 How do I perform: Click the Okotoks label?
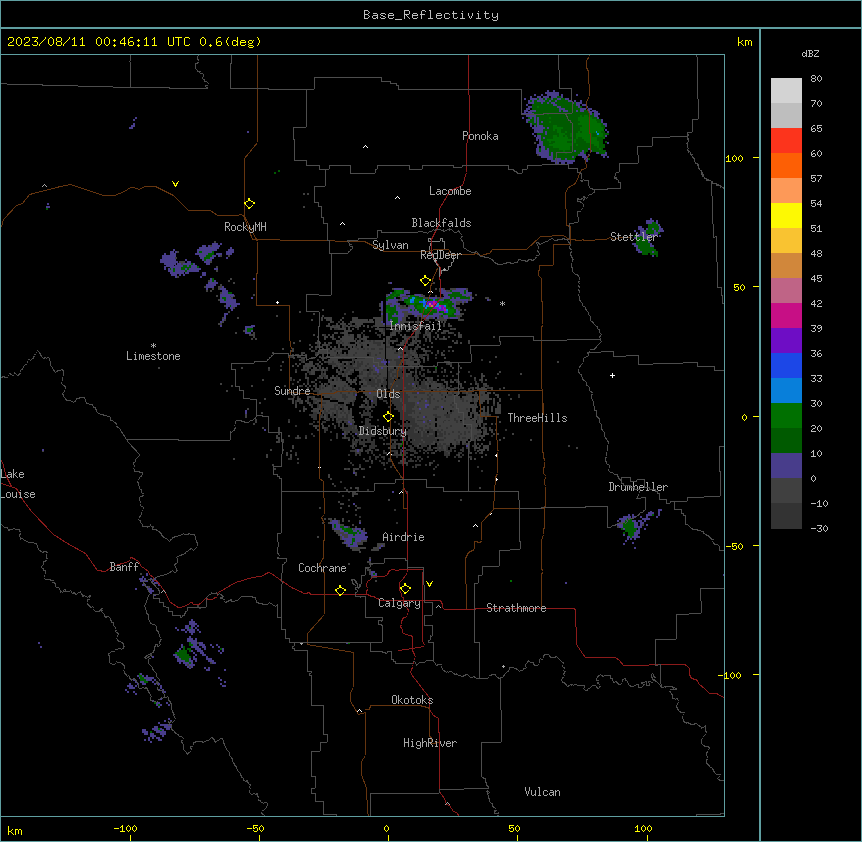click(x=412, y=700)
